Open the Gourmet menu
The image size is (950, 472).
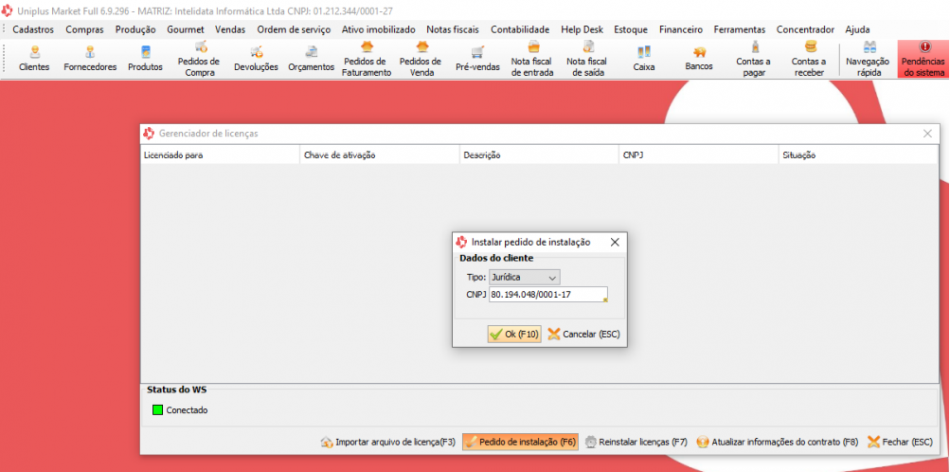(185, 29)
